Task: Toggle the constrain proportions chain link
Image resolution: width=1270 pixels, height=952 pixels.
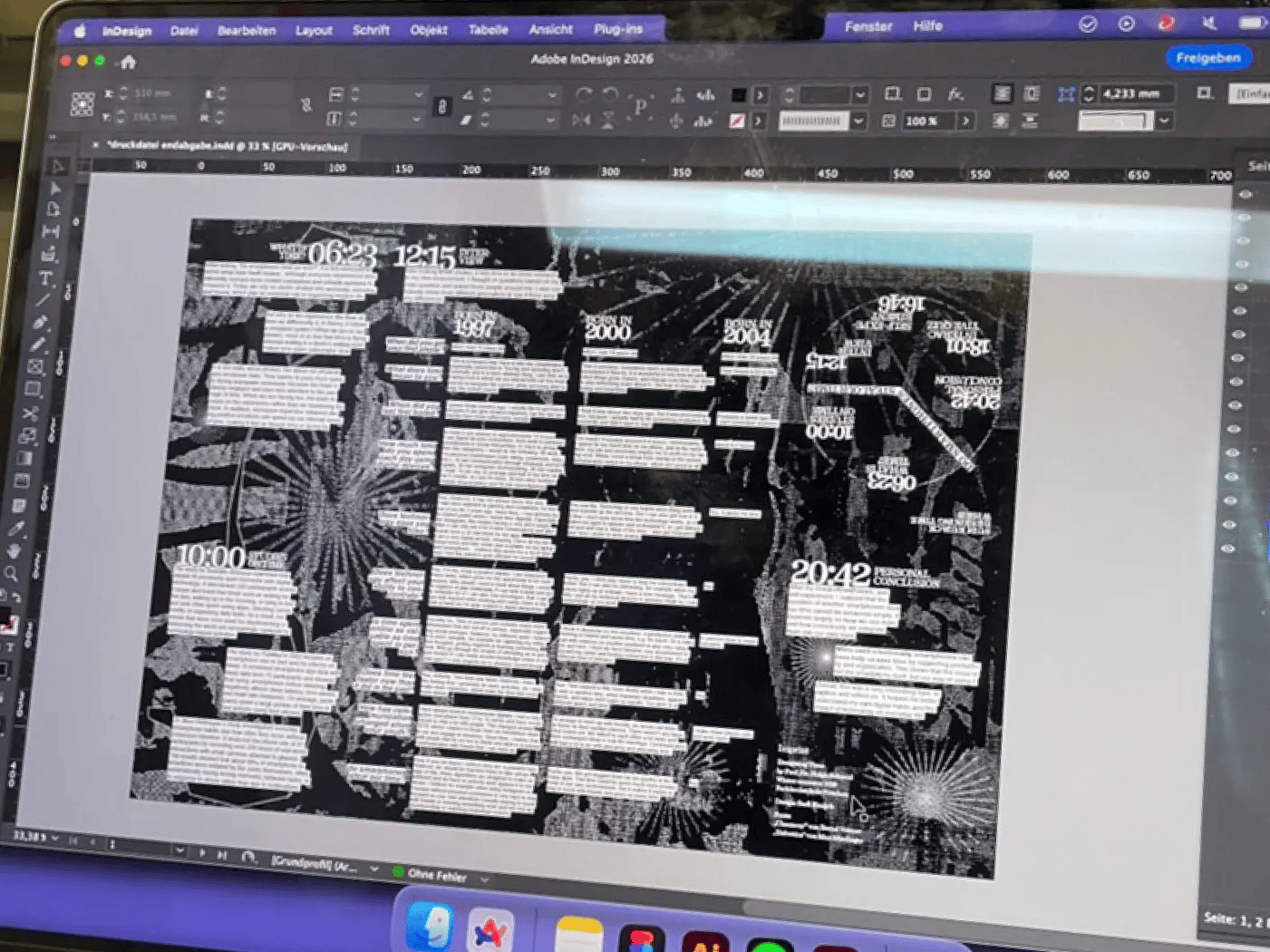Action: (306, 105)
